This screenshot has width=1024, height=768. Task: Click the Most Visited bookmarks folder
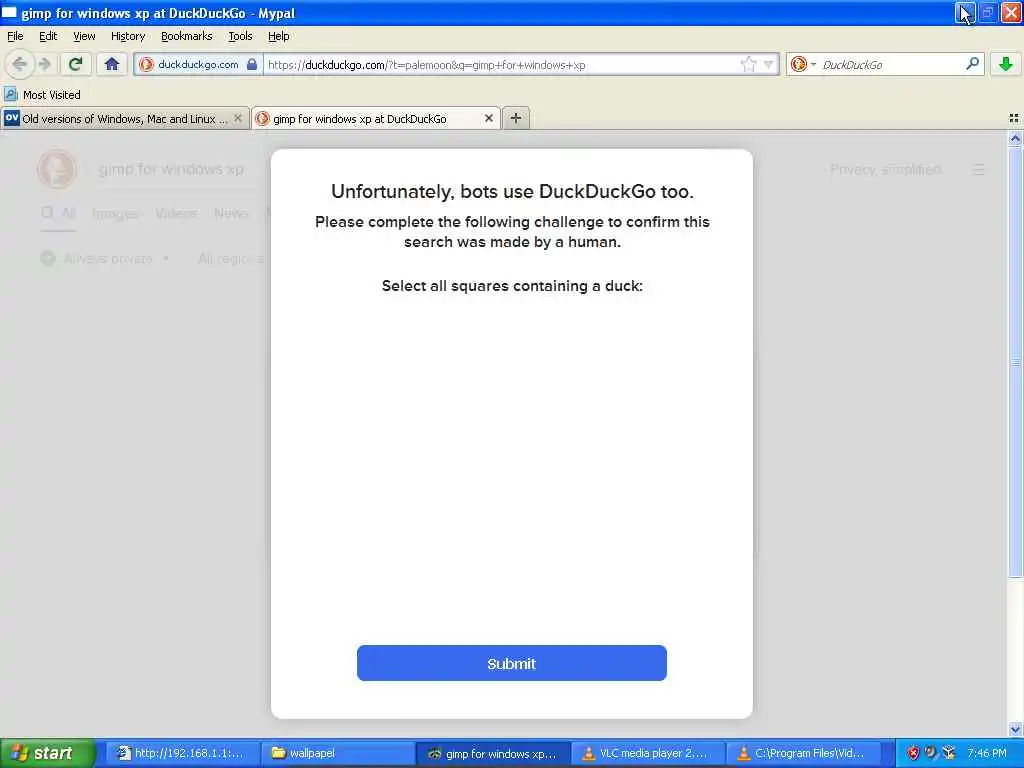[x=42, y=95]
